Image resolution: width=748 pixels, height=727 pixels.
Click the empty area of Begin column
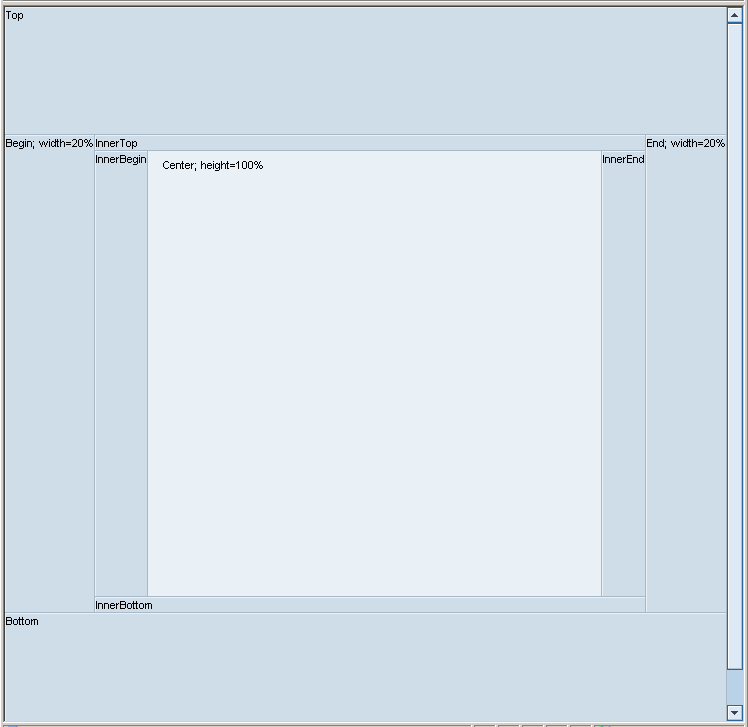point(49,380)
